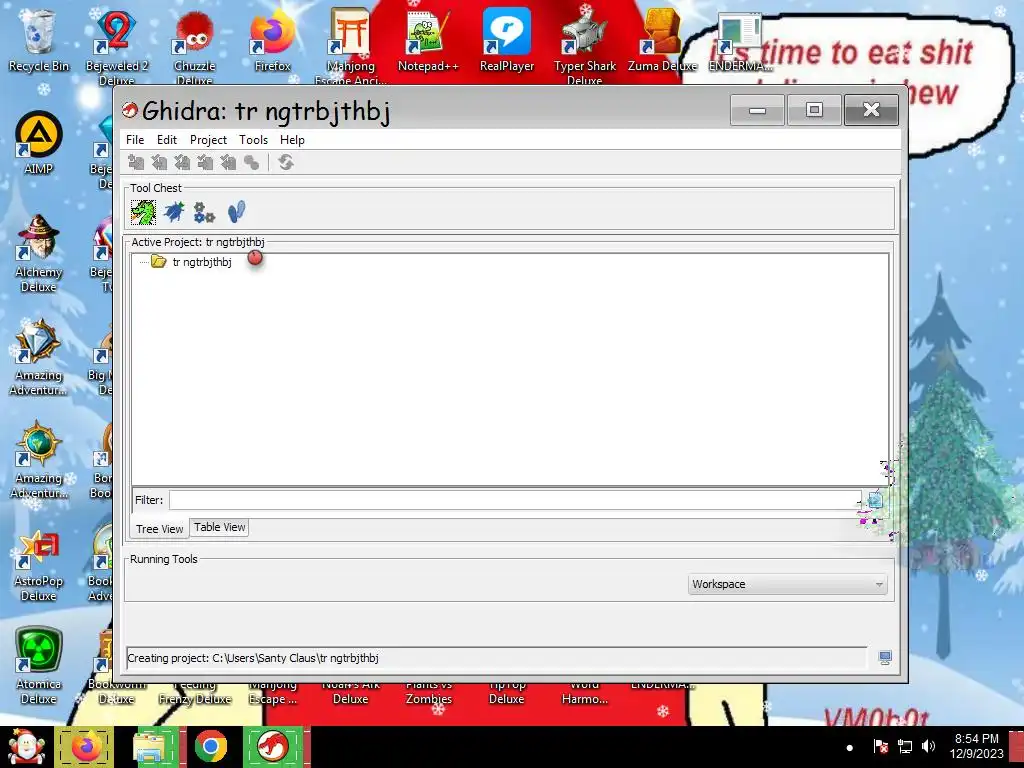Screen dimensions: 1024x768
Task: Click the filter options icon beside the Filter field
Action: (x=875, y=500)
